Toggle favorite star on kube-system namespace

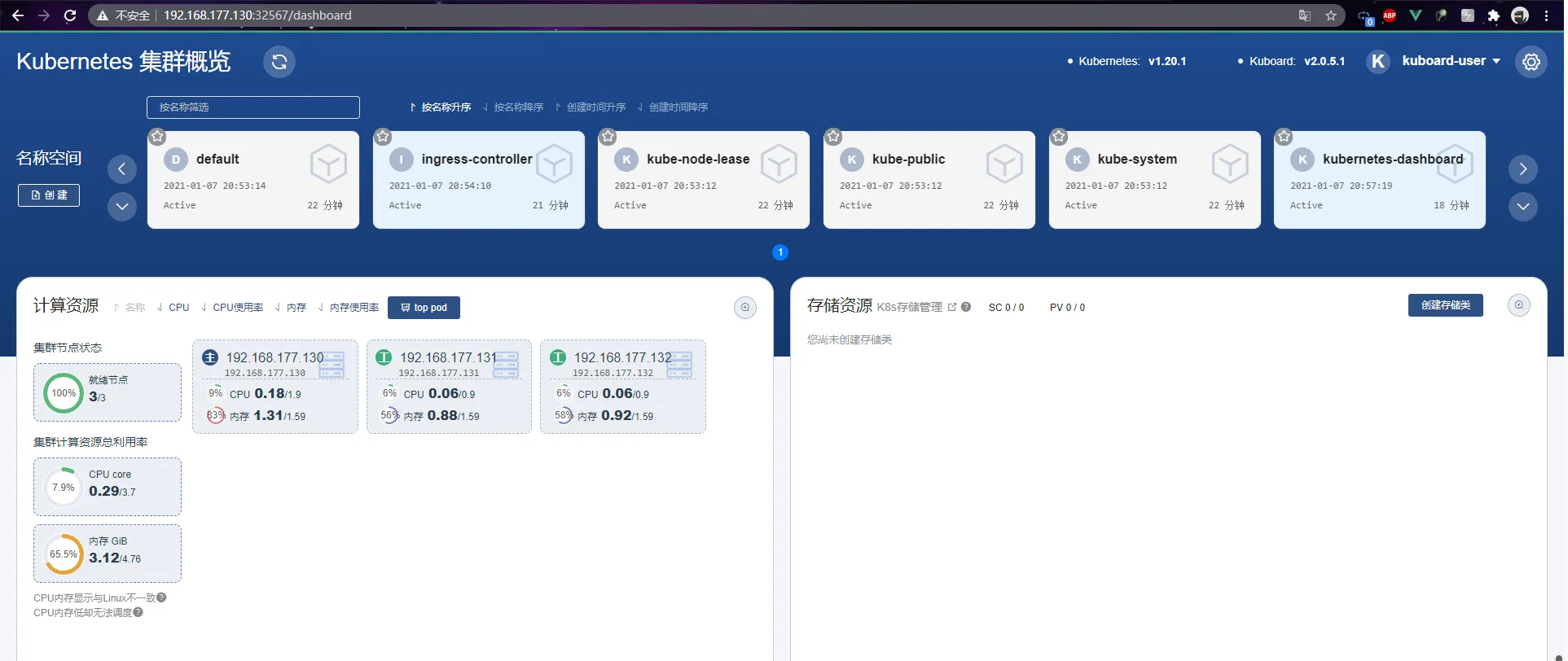pyautogui.click(x=1058, y=137)
